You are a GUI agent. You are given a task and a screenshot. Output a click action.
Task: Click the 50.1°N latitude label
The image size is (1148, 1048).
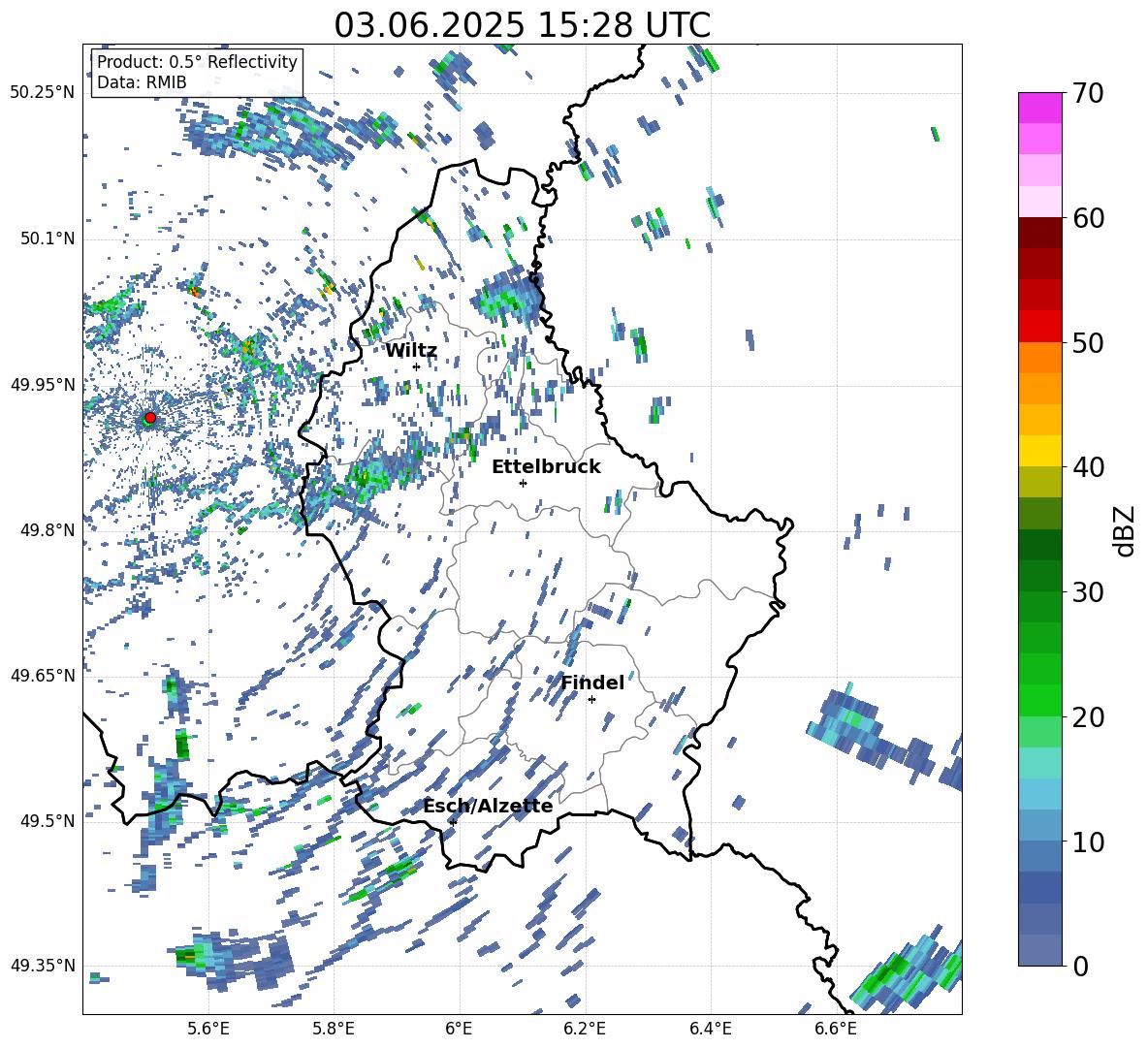pyautogui.click(x=47, y=239)
